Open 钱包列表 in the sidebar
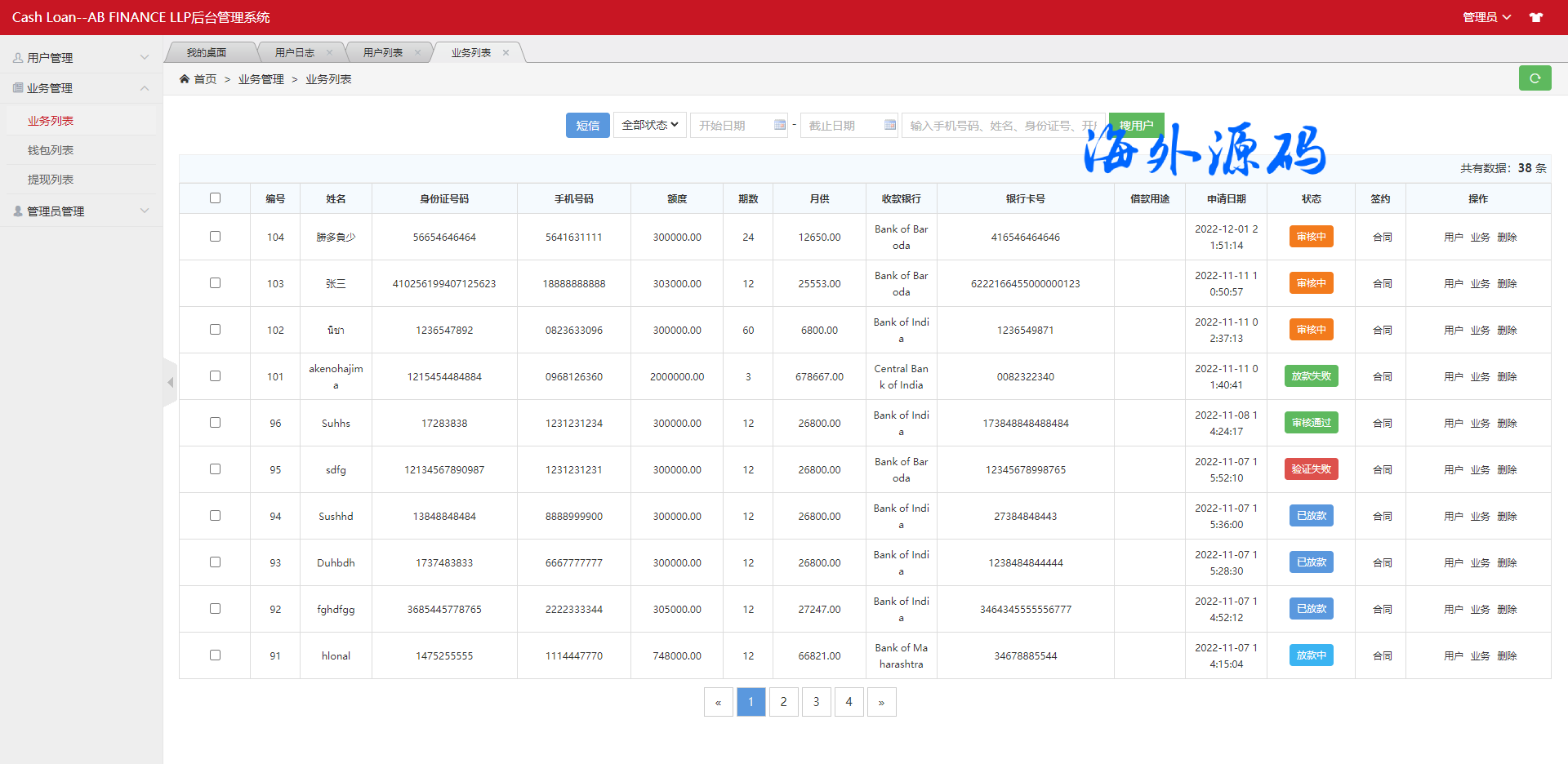This screenshot has height=764, width=1568. tap(51, 150)
